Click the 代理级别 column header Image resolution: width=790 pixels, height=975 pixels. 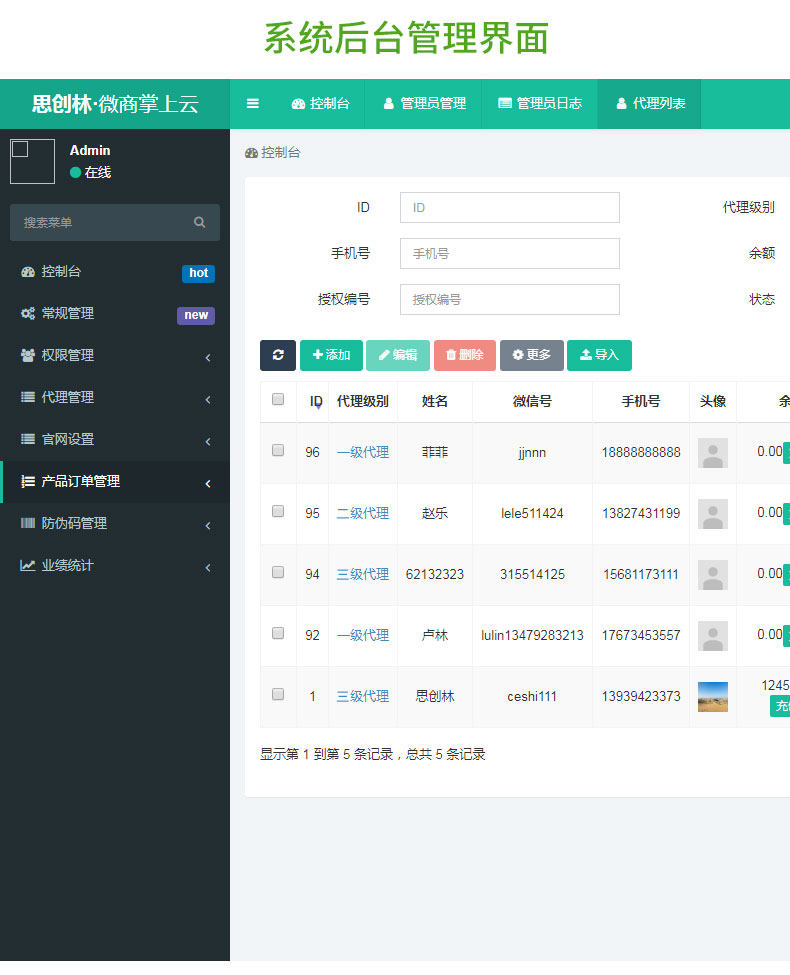pos(363,402)
